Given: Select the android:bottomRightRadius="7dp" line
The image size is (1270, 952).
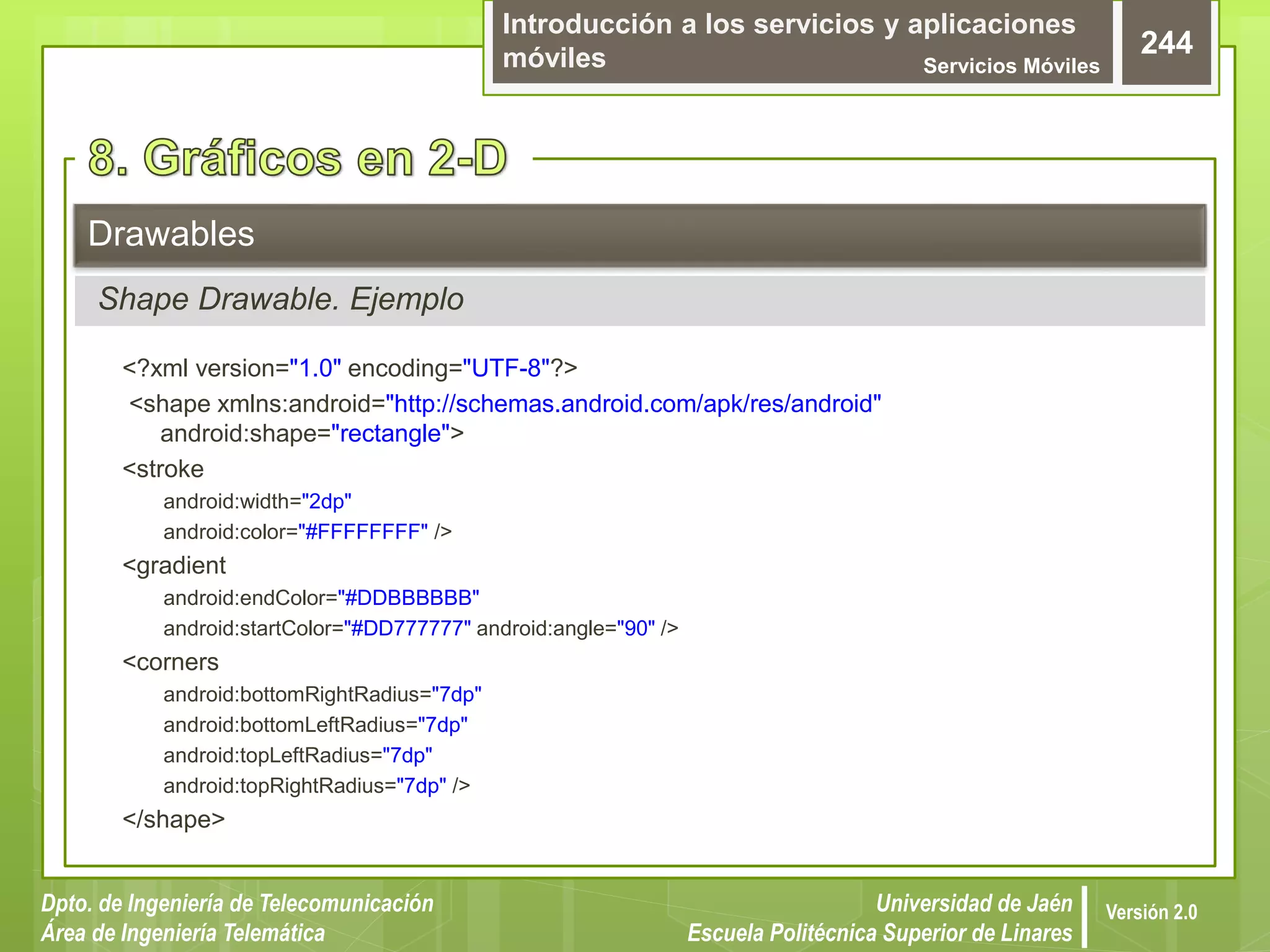Looking at the screenshot, I should [322, 695].
